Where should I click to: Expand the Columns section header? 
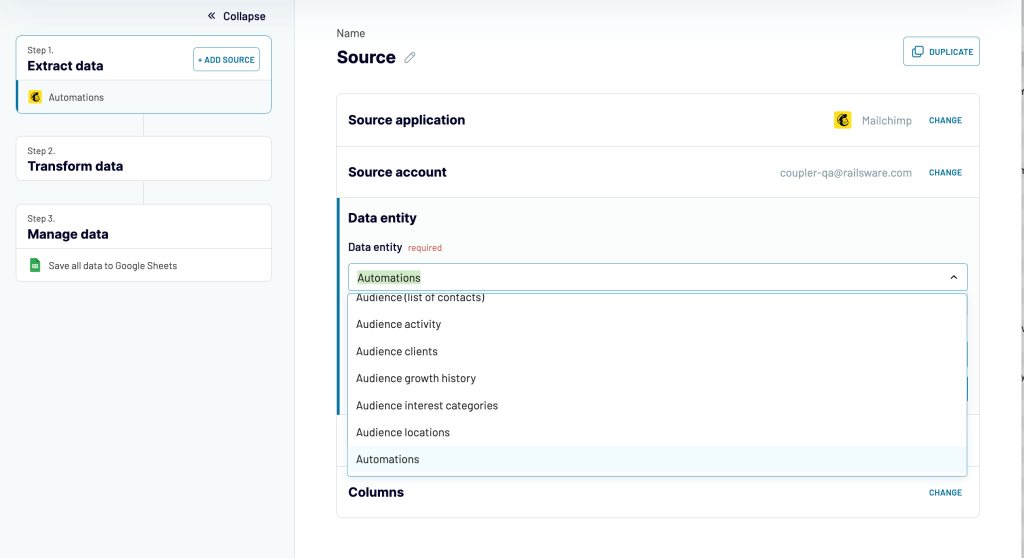tap(376, 493)
